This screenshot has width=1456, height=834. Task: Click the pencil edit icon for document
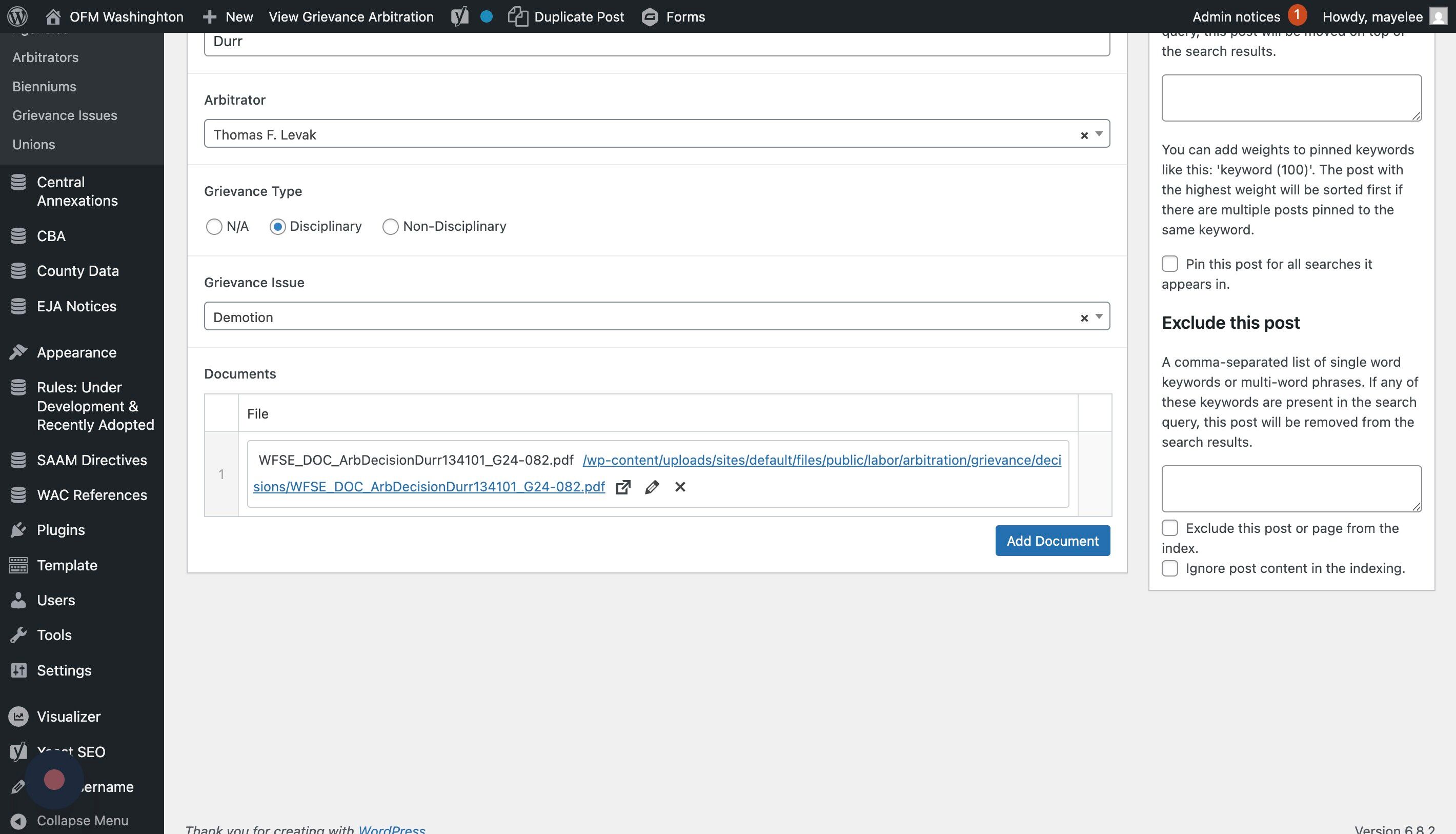point(652,487)
